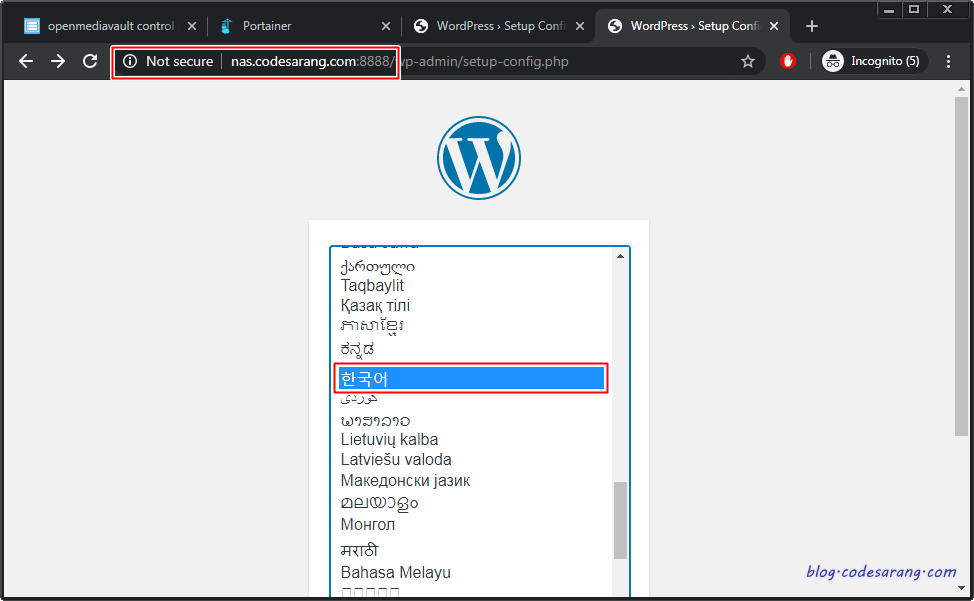The width and height of the screenshot is (974, 601).
Task: Click language list scroll up arrow
Action: tap(620, 256)
